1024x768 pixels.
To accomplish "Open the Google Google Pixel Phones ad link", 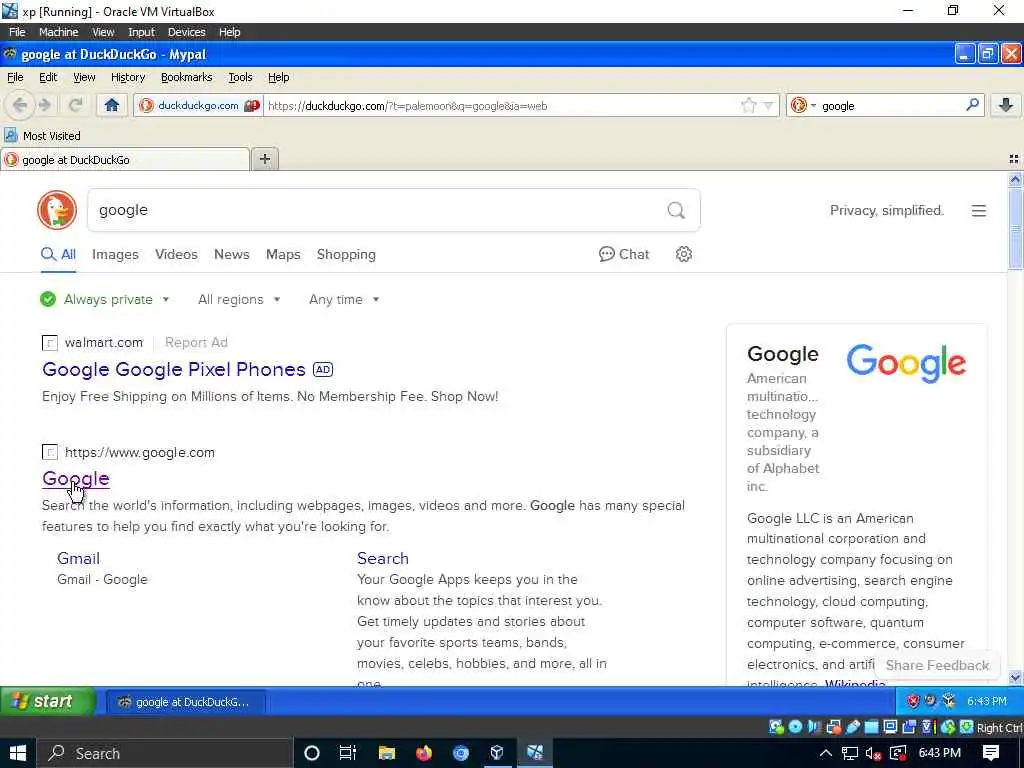I will pyautogui.click(x=174, y=370).
